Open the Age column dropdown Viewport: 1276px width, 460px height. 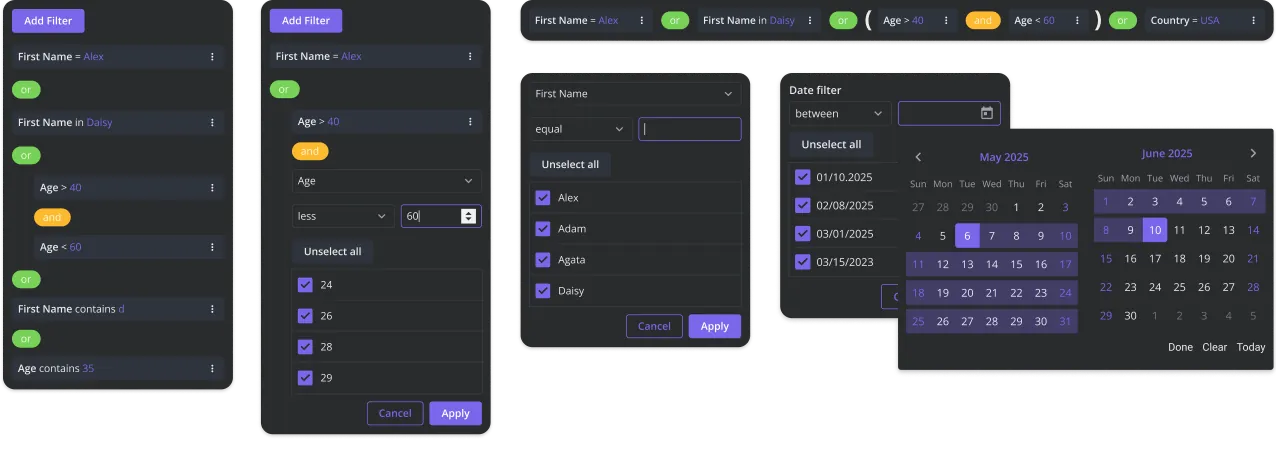pos(386,181)
